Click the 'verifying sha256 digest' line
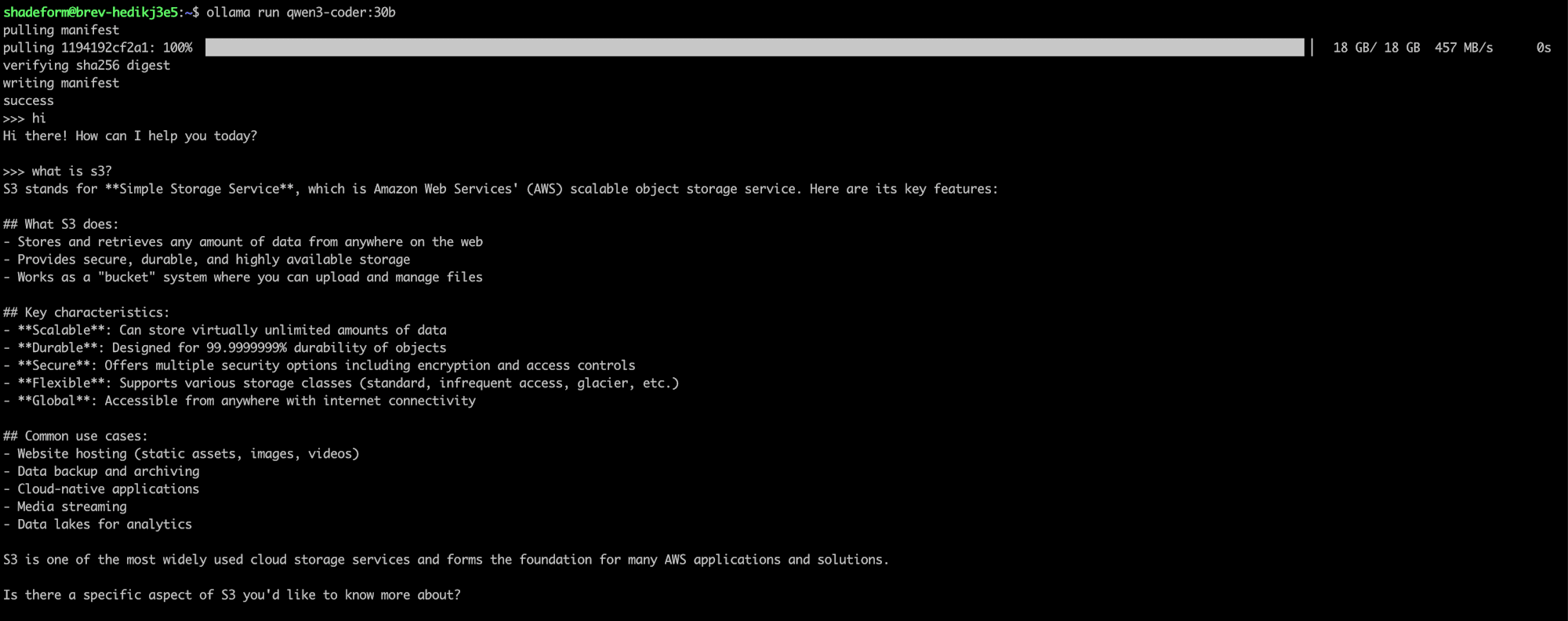This screenshot has height=621, width=1568. [86, 65]
